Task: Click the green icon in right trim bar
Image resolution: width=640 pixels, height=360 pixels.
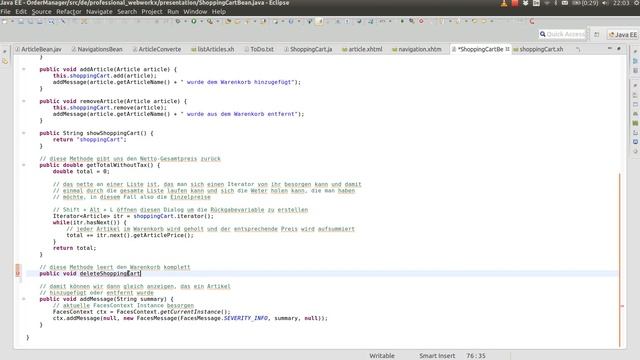Action: 635,123
